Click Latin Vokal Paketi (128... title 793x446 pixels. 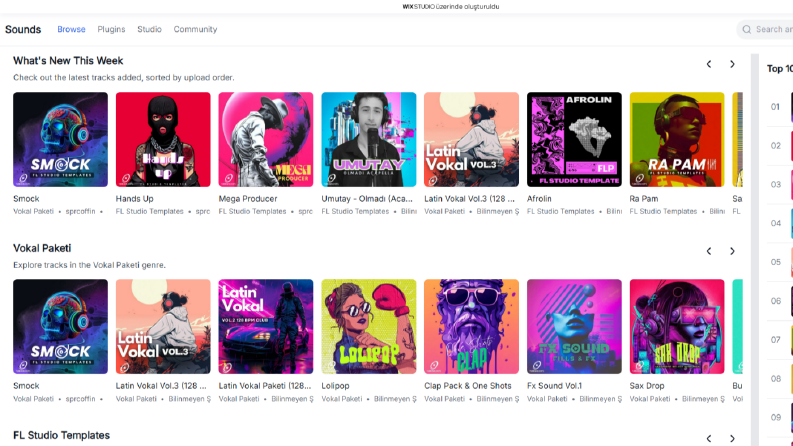(265, 386)
